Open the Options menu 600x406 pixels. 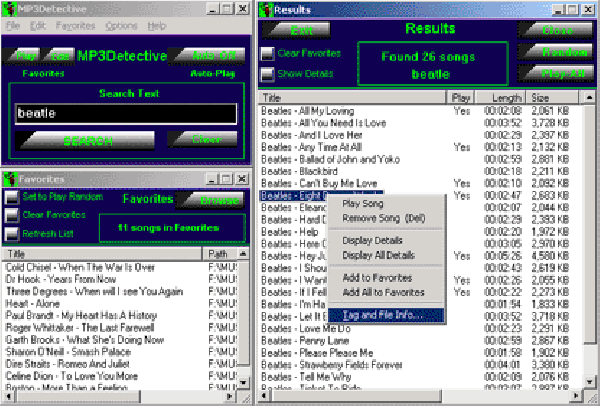pyautogui.click(x=122, y=26)
